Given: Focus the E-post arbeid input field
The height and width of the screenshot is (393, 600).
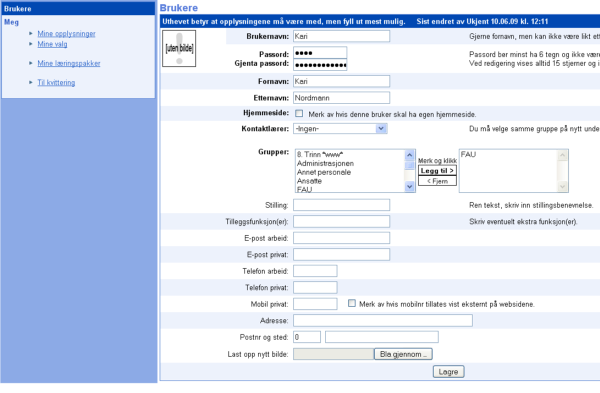Looking at the screenshot, I should point(341,238).
